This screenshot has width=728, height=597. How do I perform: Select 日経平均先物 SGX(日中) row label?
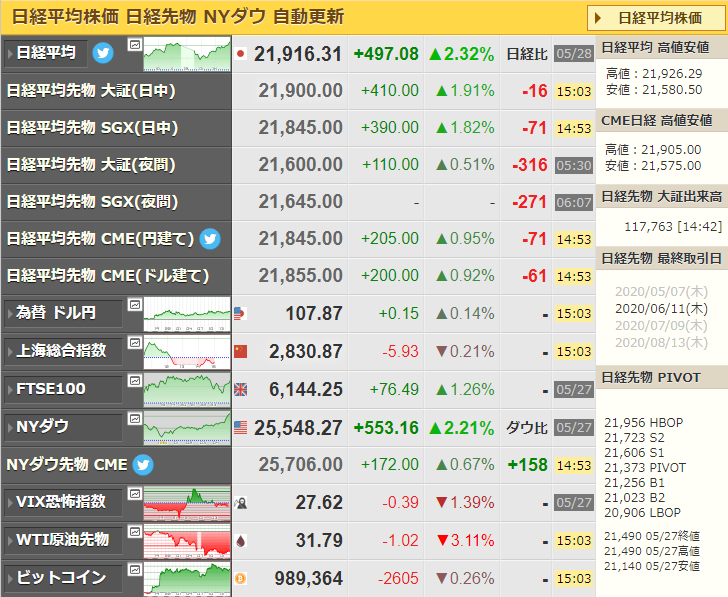92,128
